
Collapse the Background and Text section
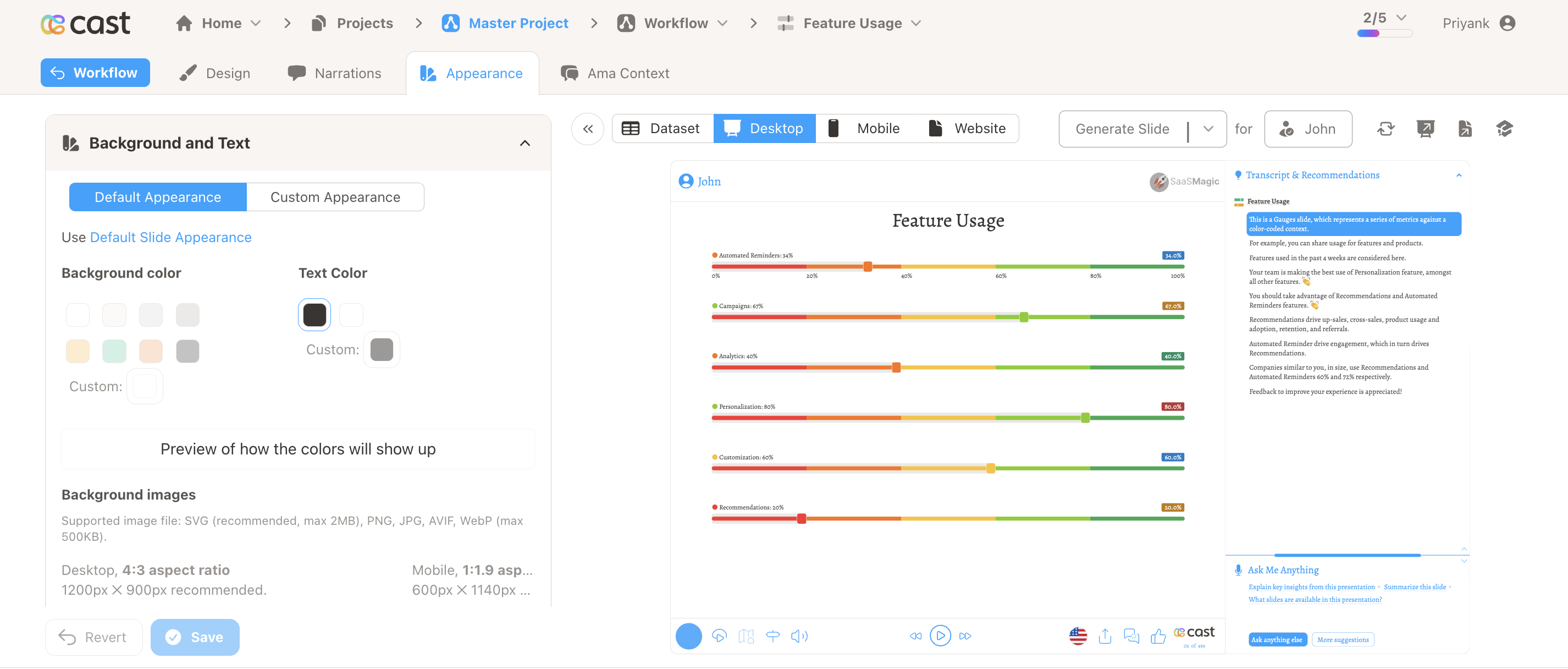pyautogui.click(x=524, y=143)
